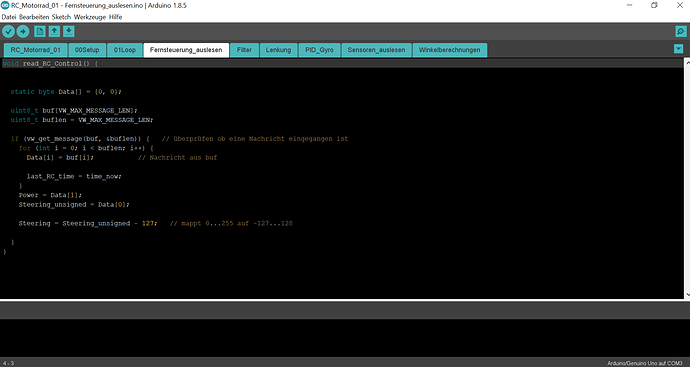Open the Hilfe menu
The image size is (690, 367).
(115, 17)
